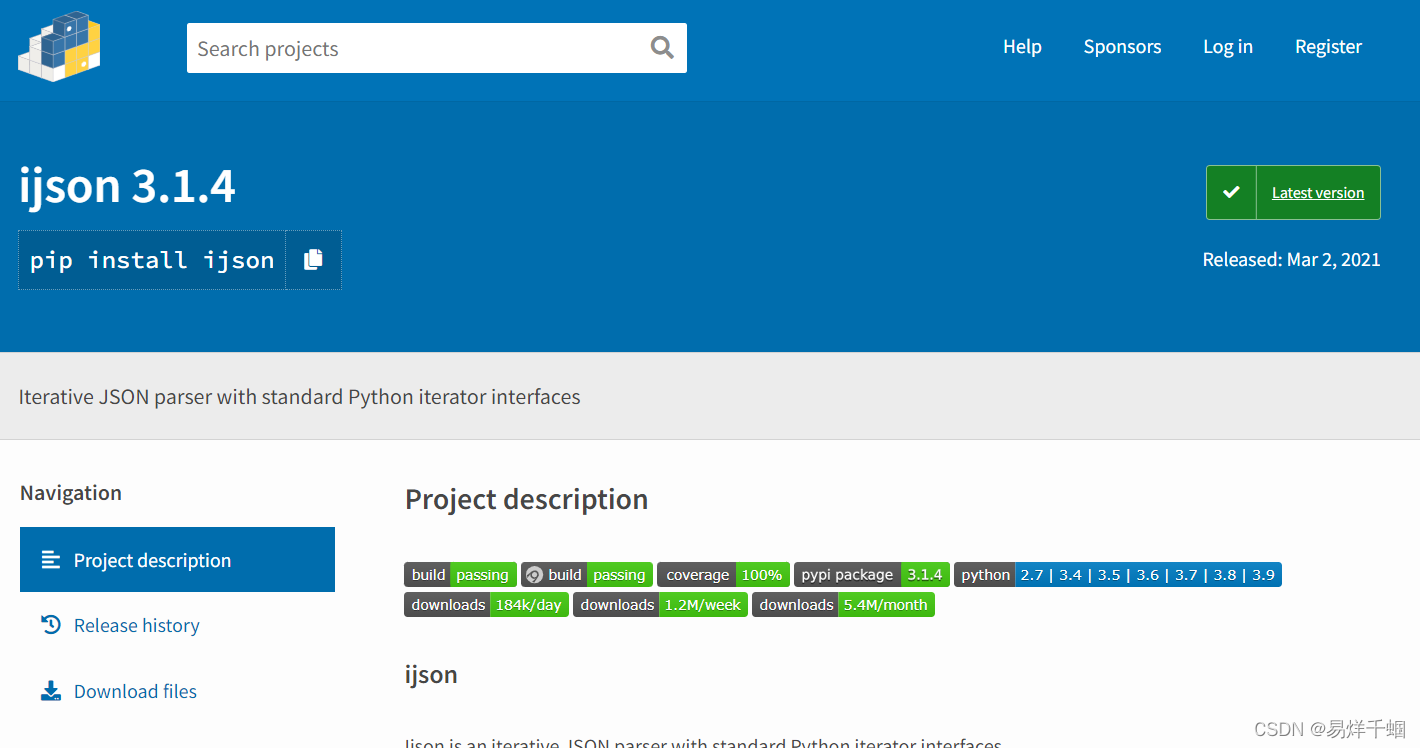Click the downloads 5.4M/month badge
This screenshot has height=748, width=1420.
coord(843,604)
